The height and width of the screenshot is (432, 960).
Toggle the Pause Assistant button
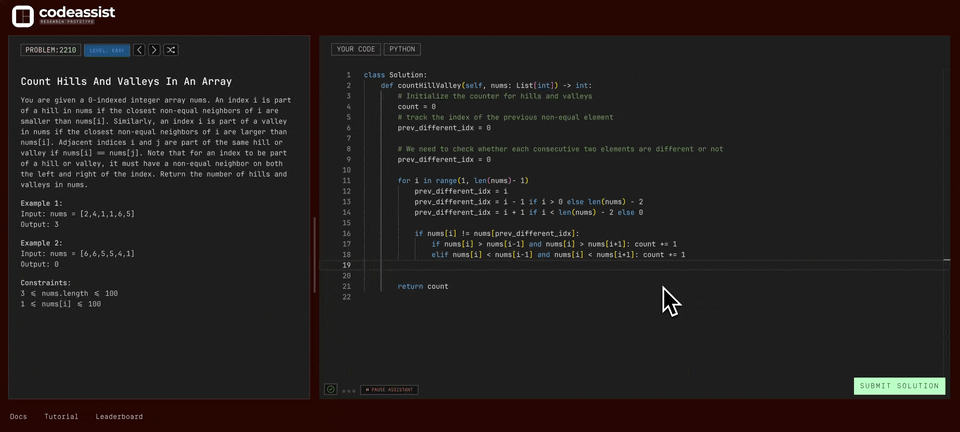click(389, 390)
